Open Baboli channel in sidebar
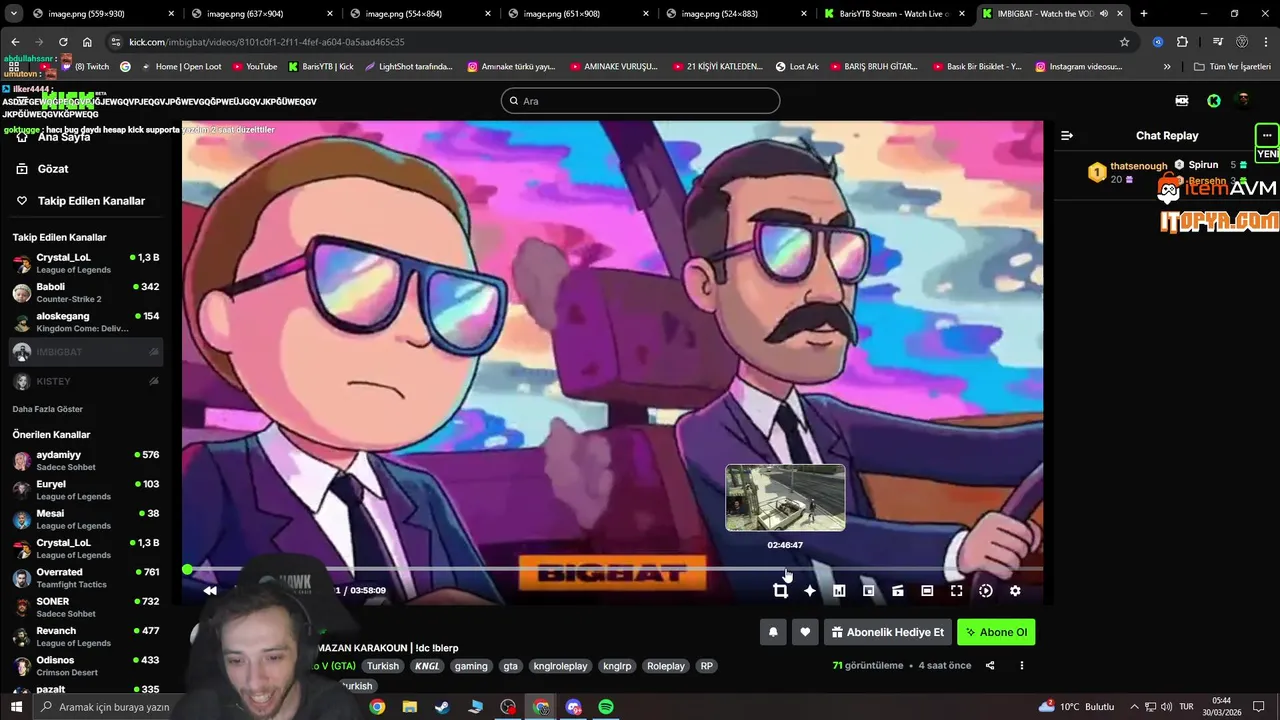Screen dimensions: 1280x720 click(x=86, y=293)
